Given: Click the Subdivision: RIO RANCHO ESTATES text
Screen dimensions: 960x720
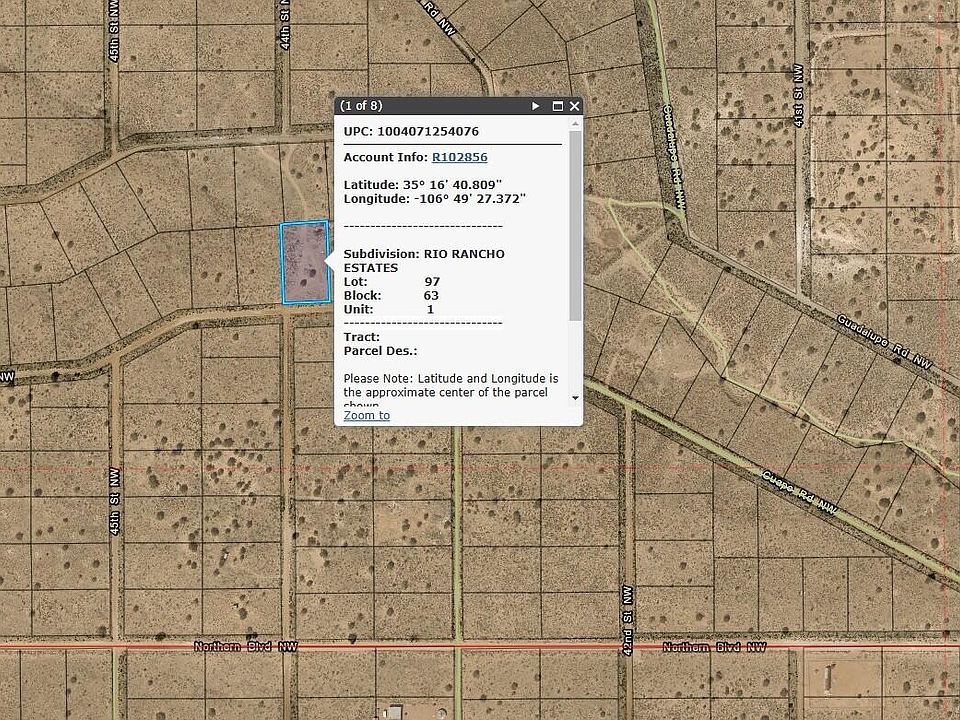Looking at the screenshot, I should pos(424,261).
